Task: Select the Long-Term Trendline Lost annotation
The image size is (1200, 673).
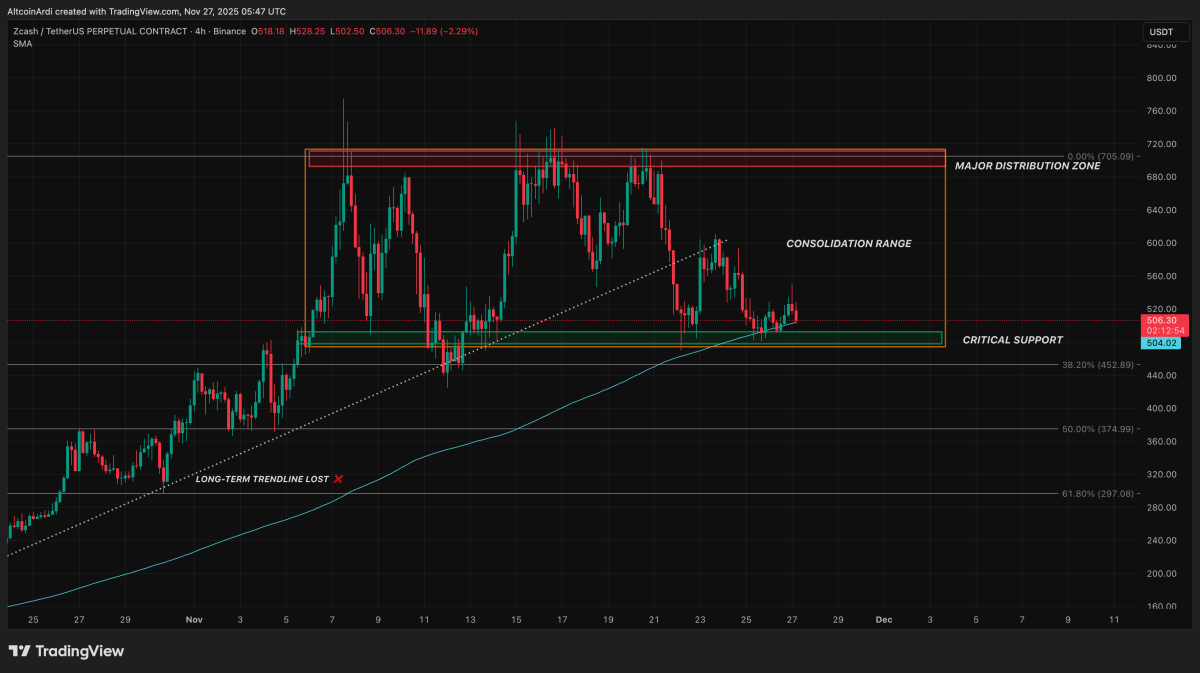Action: [x=261, y=480]
